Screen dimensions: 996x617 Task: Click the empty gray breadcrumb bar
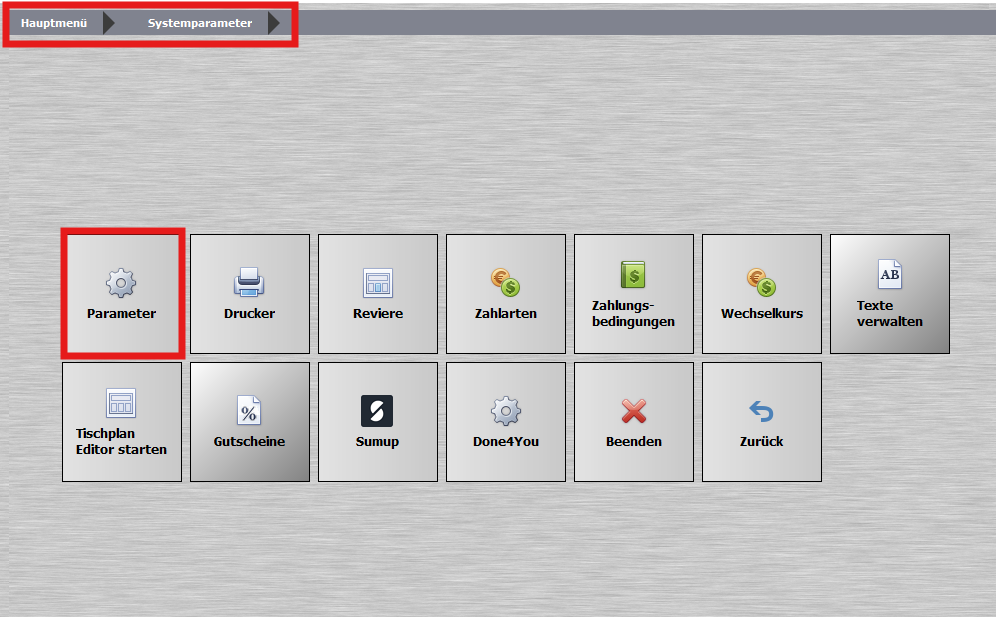tap(645, 23)
